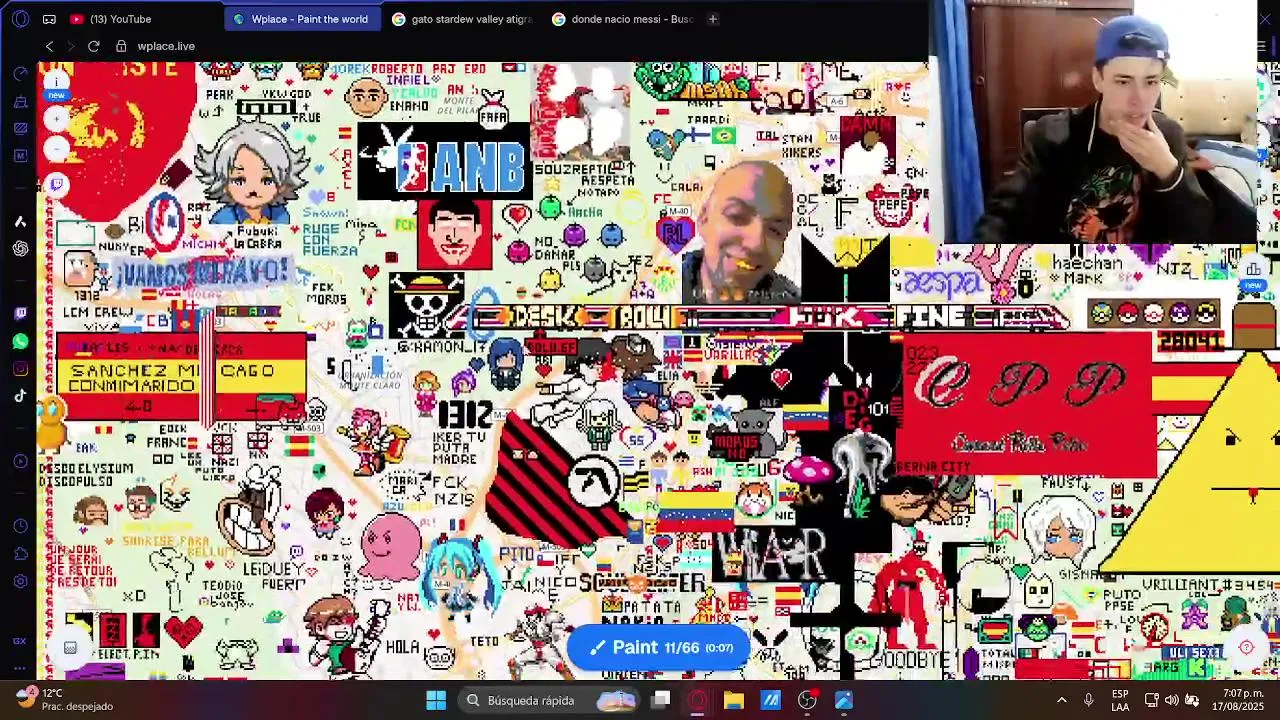
Task: Open Opera GX from the taskbar
Action: click(697, 700)
